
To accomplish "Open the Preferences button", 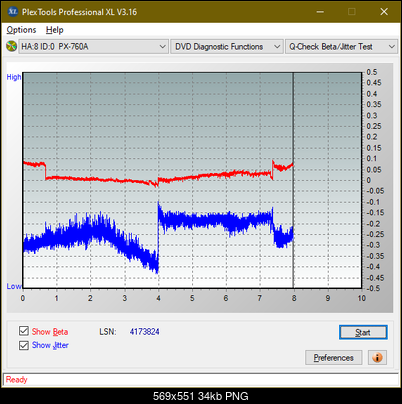I will 333,358.
